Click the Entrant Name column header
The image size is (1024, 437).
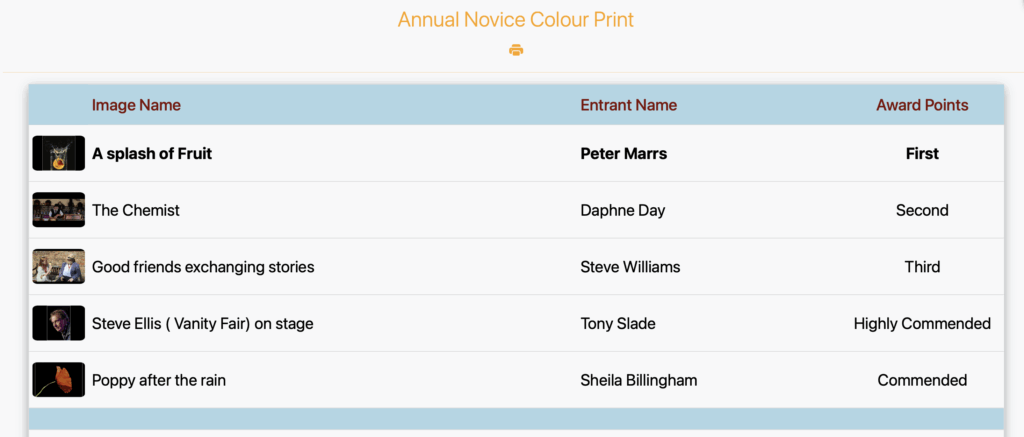628,105
